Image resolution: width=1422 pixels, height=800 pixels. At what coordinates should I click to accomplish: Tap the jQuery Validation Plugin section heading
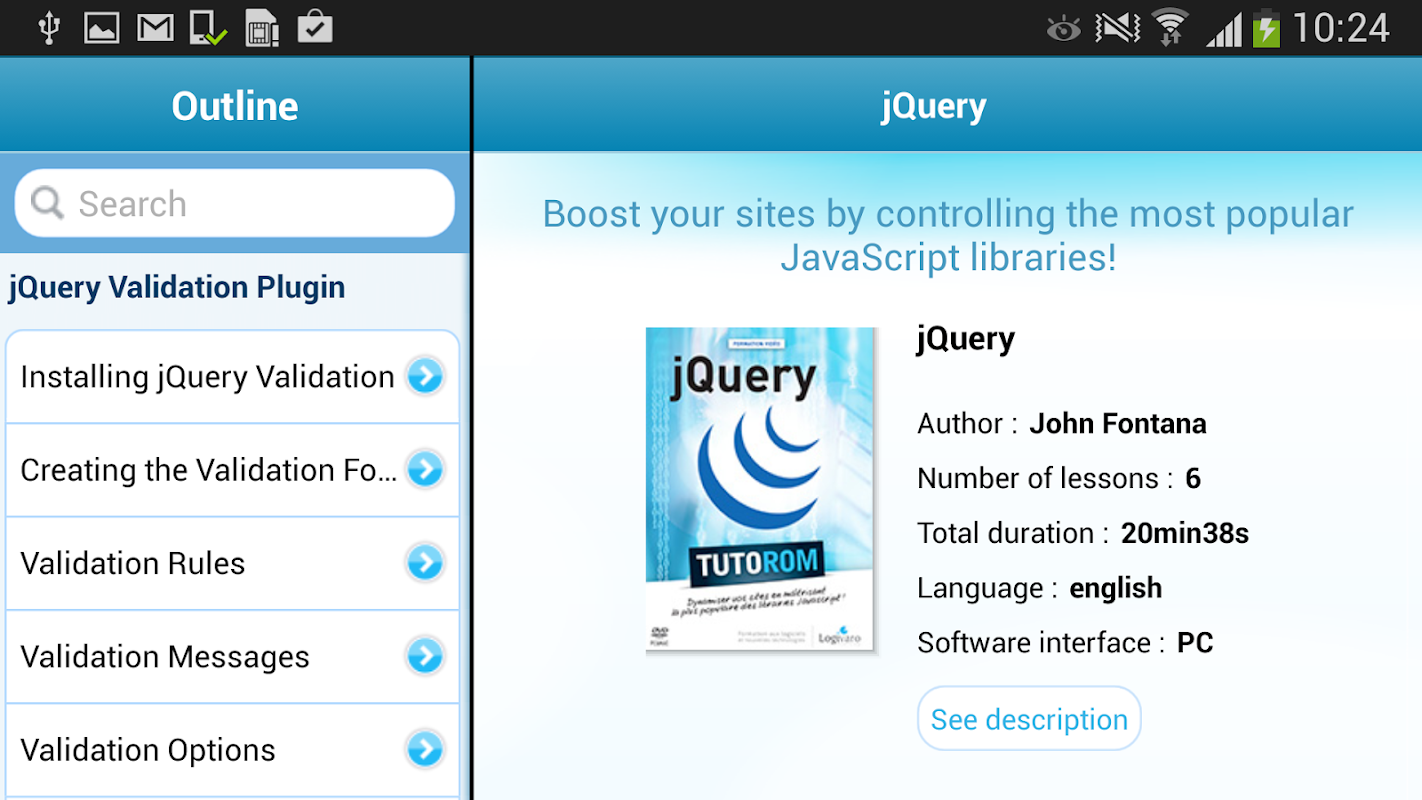[177, 288]
